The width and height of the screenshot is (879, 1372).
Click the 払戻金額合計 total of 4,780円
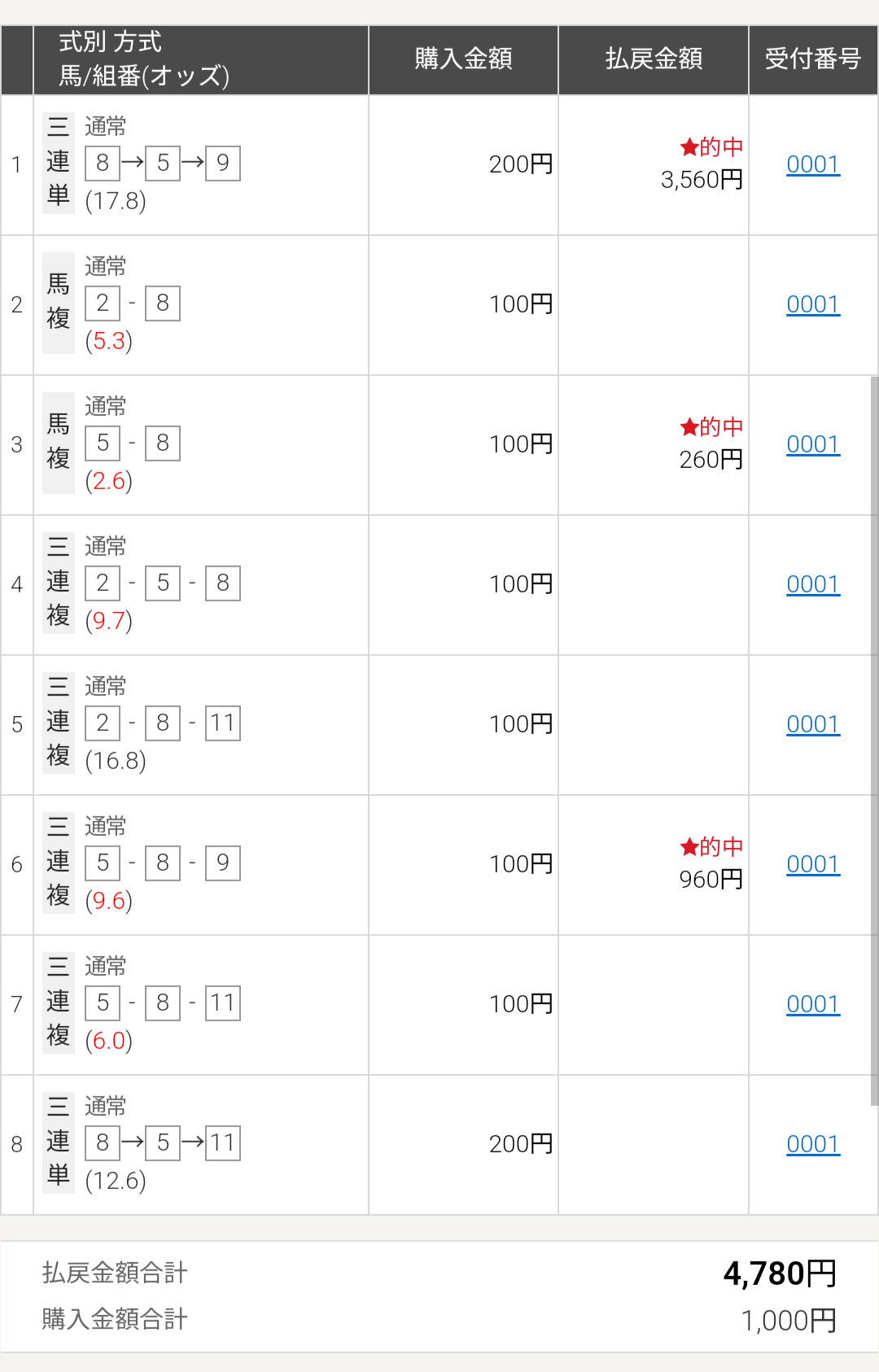pyautogui.click(x=780, y=1274)
